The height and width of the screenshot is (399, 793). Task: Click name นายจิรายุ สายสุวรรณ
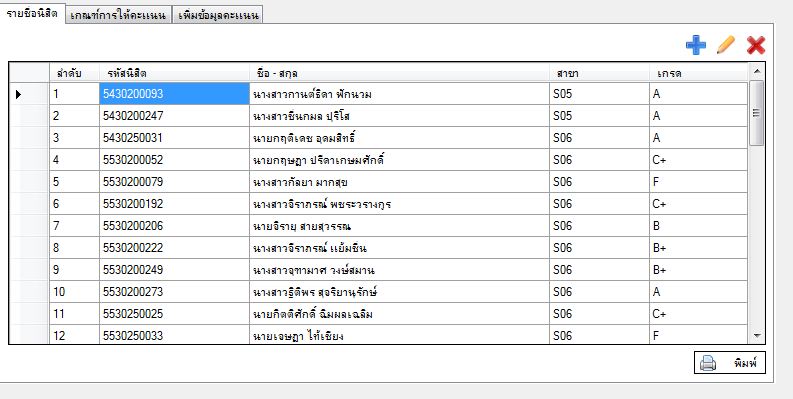click(x=400, y=226)
